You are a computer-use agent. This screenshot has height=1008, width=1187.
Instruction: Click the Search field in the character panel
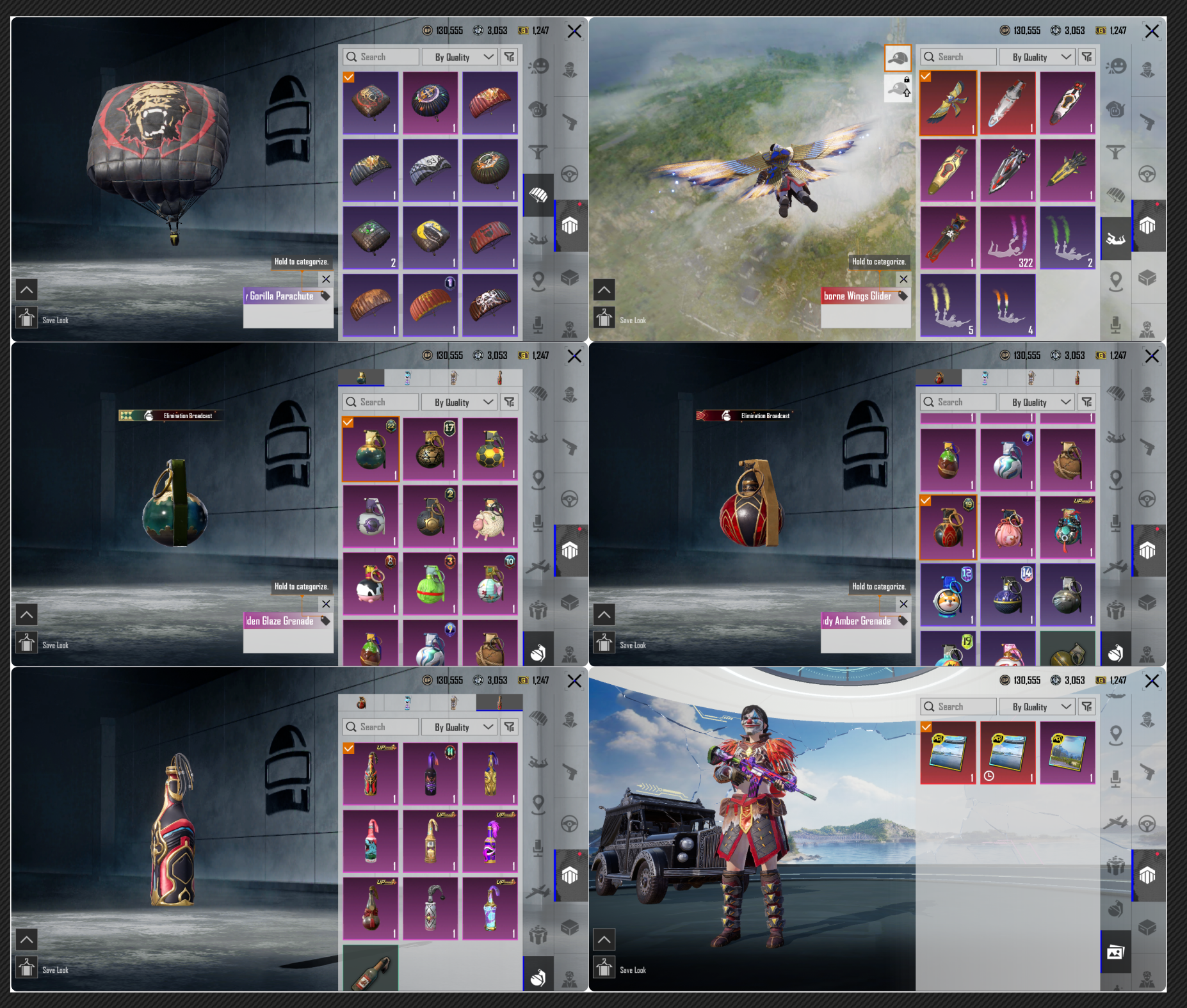958,707
